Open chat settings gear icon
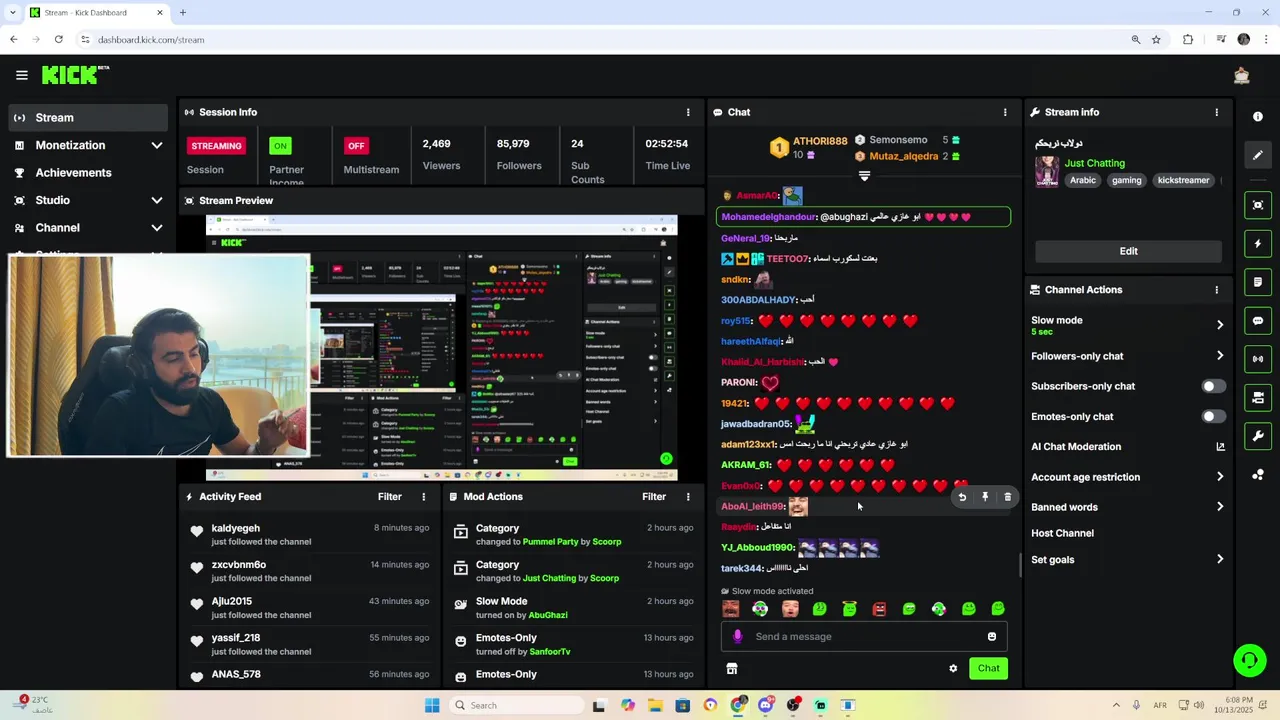The height and width of the screenshot is (720, 1280). pos(953,669)
